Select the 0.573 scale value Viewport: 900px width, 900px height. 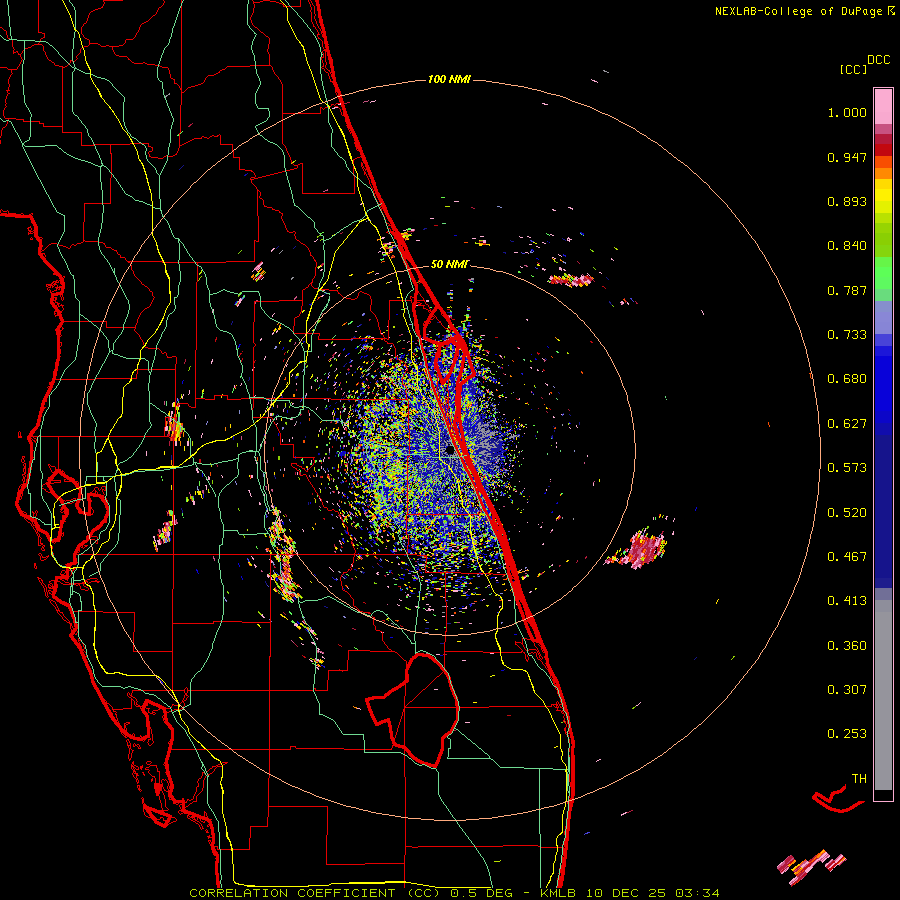tap(847, 468)
